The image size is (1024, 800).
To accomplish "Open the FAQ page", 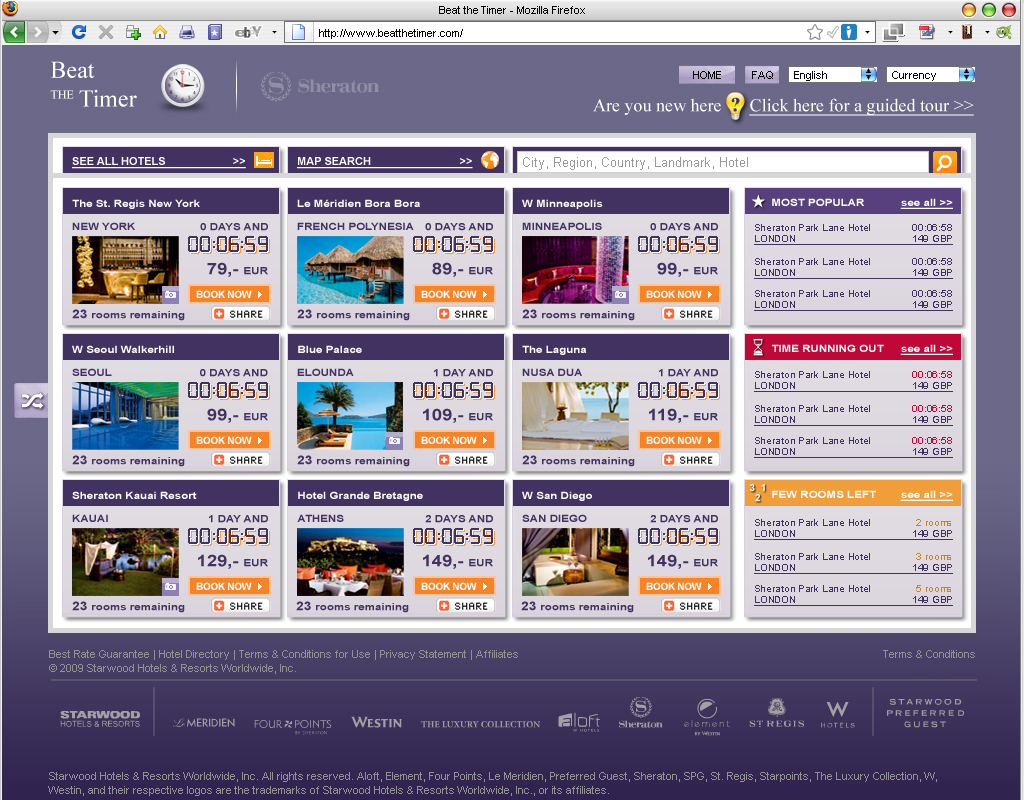I will pos(761,75).
